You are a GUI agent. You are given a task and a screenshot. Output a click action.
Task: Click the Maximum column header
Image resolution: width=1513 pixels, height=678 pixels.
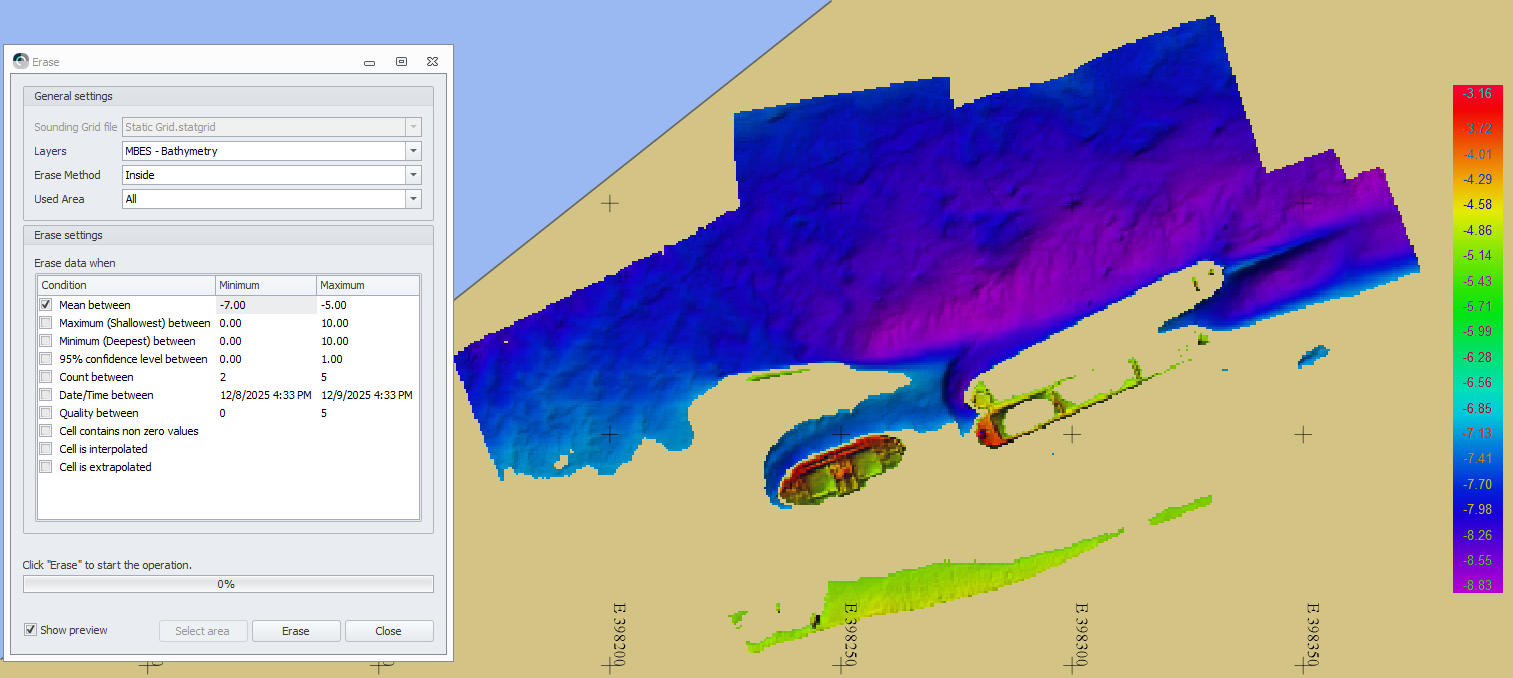(368, 285)
